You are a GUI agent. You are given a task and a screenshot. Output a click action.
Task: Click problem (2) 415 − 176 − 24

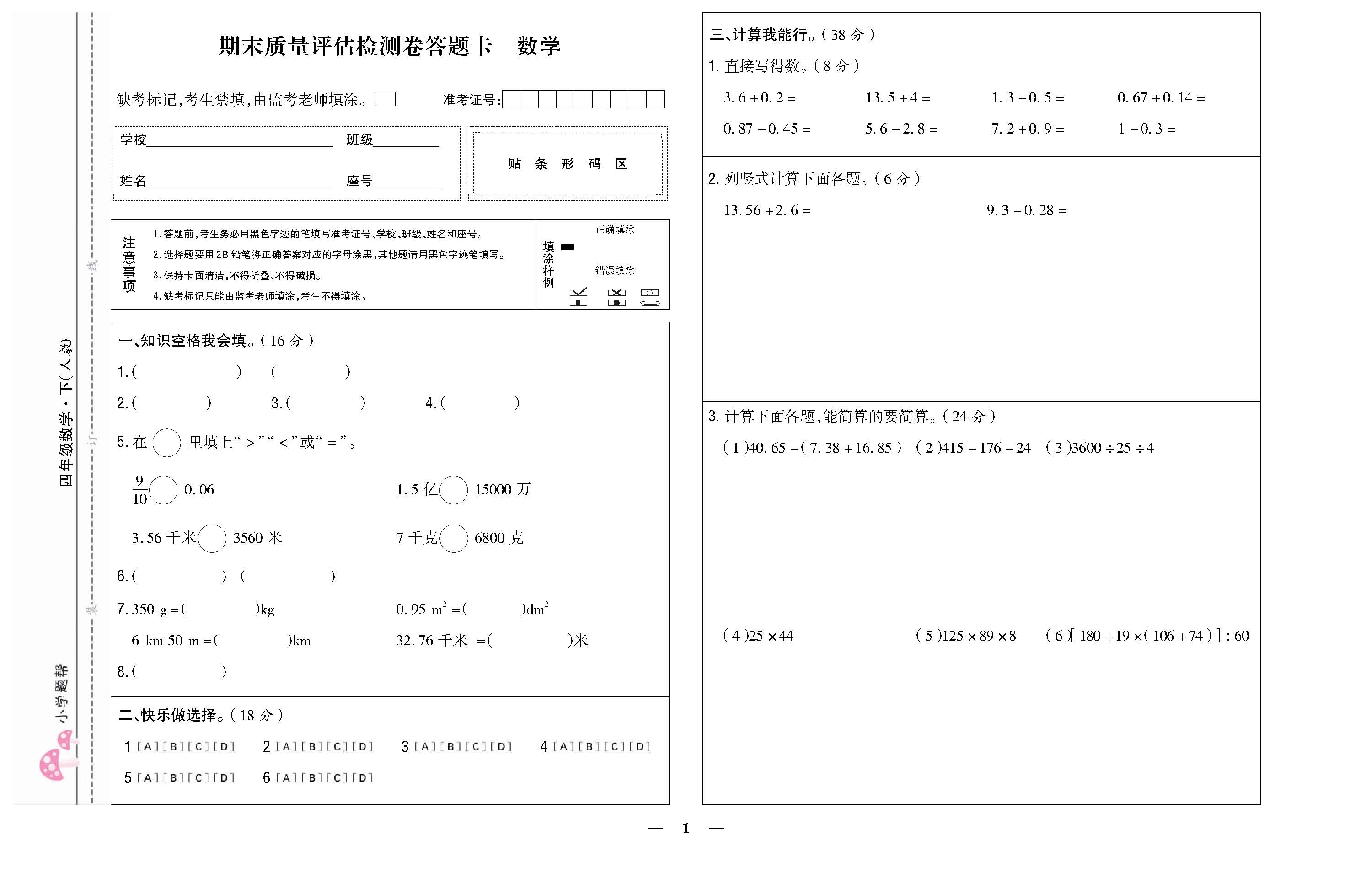click(x=973, y=448)
